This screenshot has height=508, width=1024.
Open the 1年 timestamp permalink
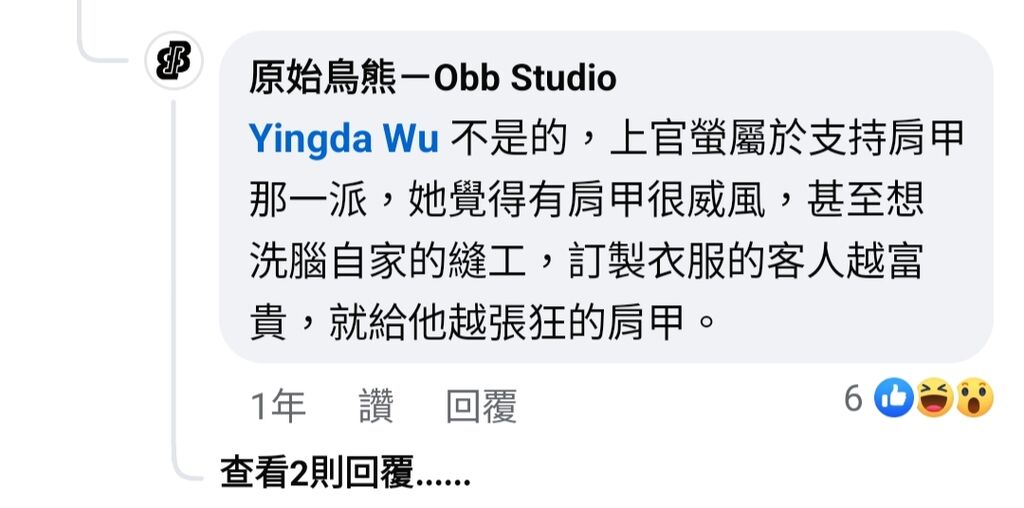coord(278,406)
